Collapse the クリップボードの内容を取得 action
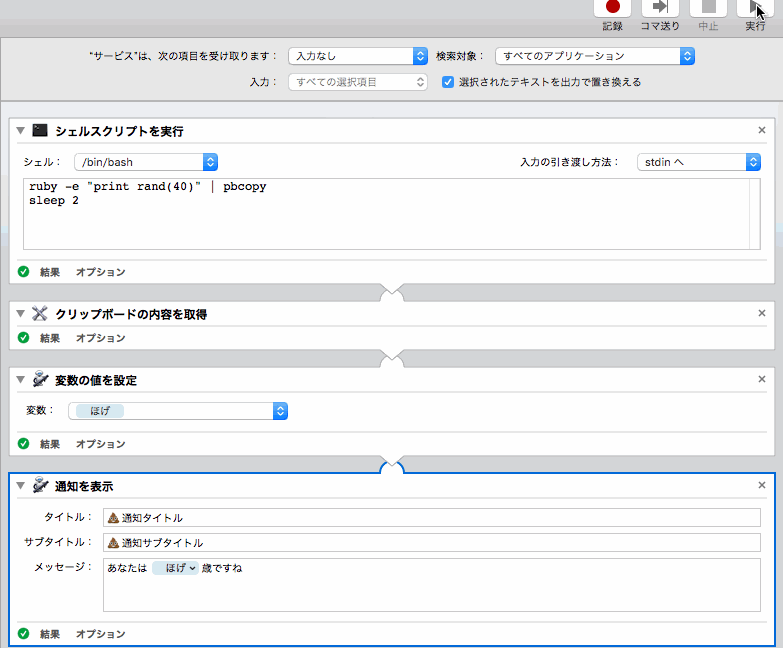The image size is (783, 648). click(x=20, y=314)
